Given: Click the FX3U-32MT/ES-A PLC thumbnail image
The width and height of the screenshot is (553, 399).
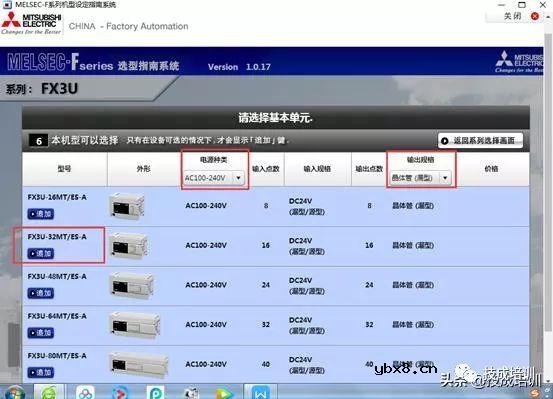Looking at the screenshot, I should 129,246.
